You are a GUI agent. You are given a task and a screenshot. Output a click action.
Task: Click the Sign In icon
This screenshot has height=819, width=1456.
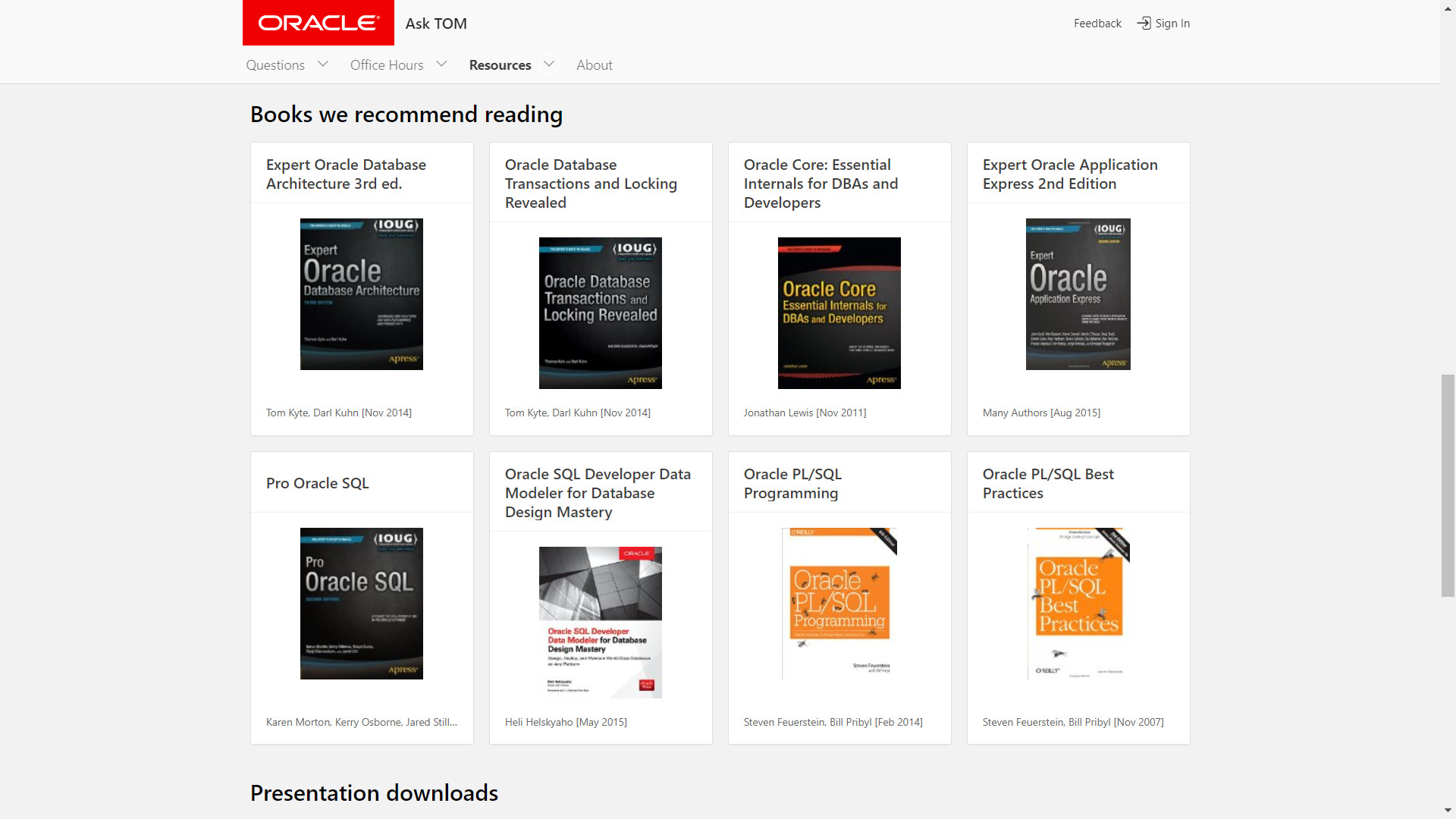[1144, 24]
